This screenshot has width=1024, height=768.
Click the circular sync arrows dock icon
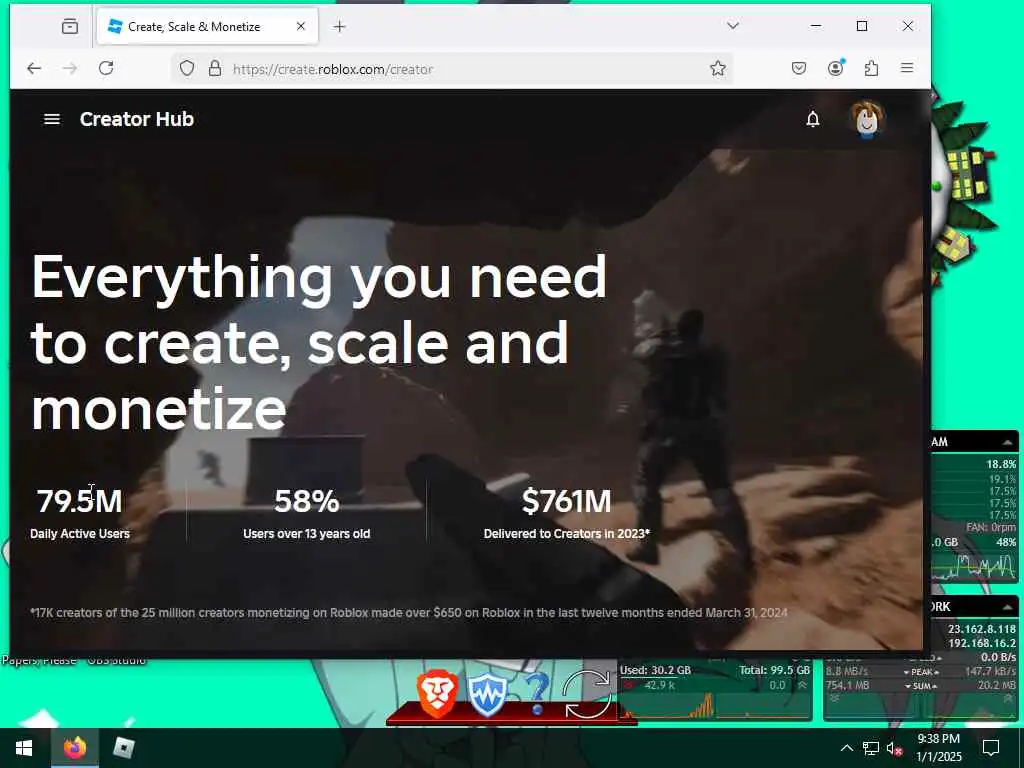coord(586,695)
